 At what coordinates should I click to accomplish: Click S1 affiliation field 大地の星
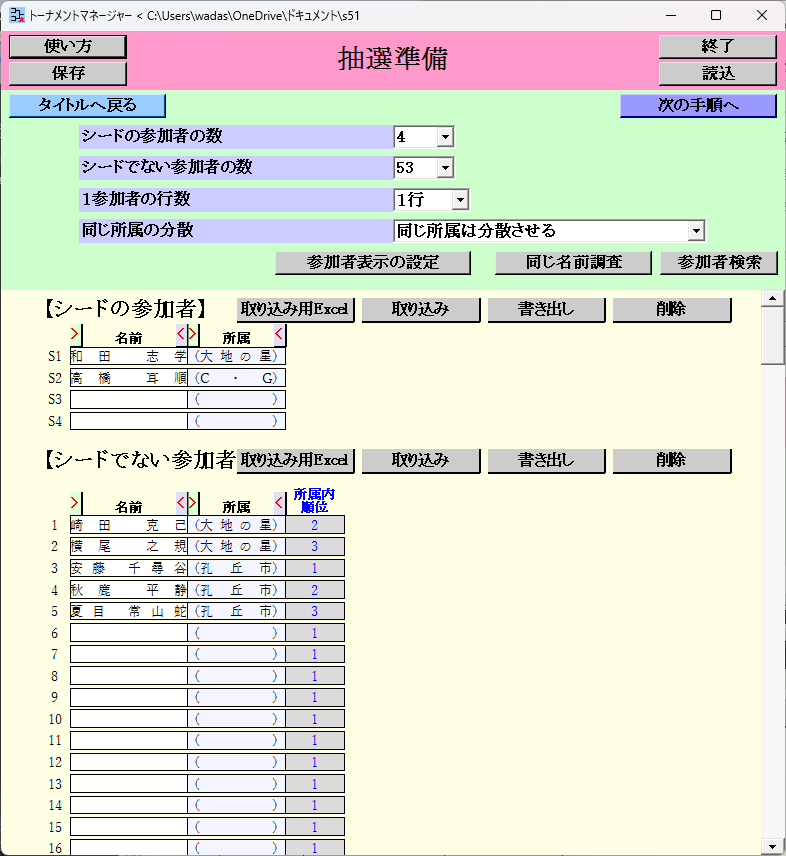(236, 356)
